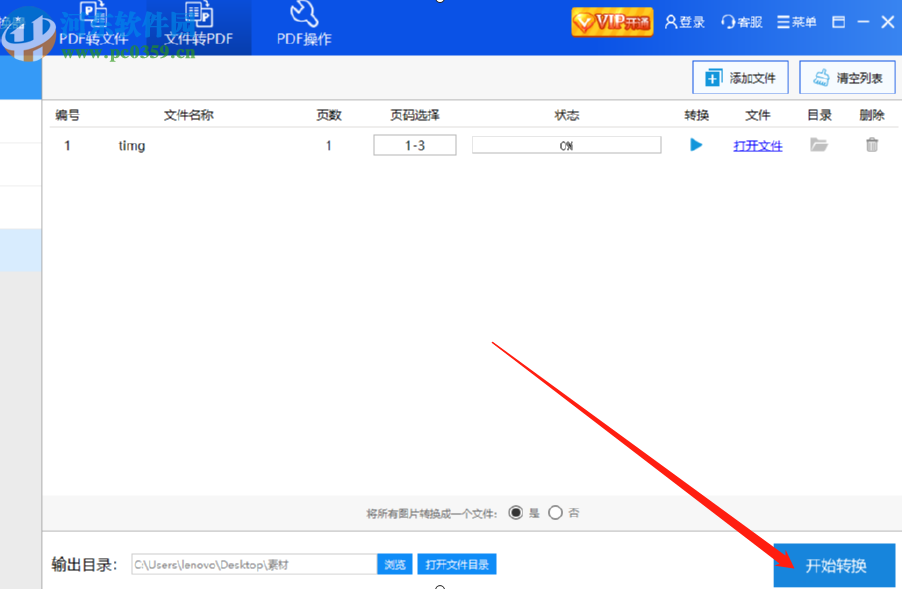Open the timg file via 打开文件 link
This screenshot has height=589, width=902.
point(757,144)
